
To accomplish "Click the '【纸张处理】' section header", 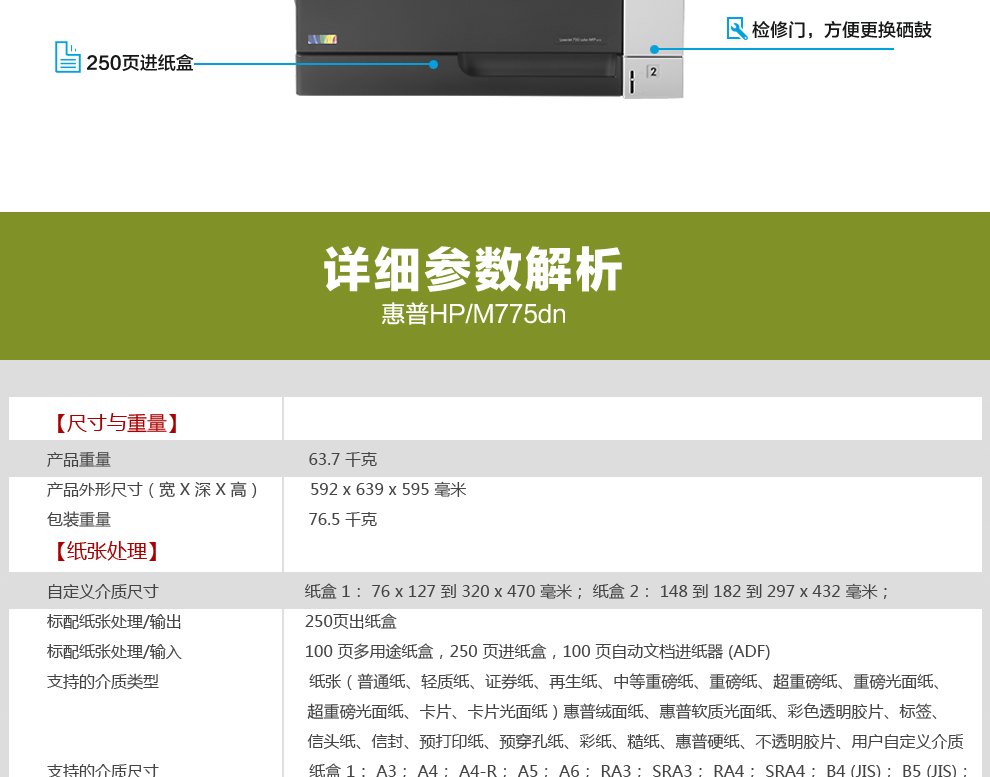I will (105, 551).
